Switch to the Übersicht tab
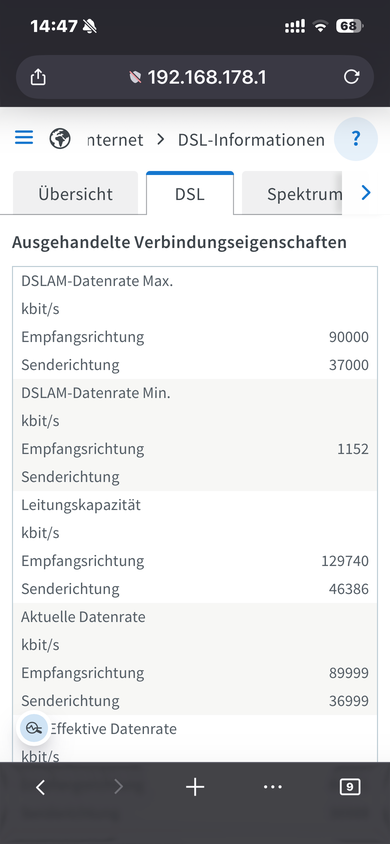Viewport: 390px width, 844px height. 75,193
